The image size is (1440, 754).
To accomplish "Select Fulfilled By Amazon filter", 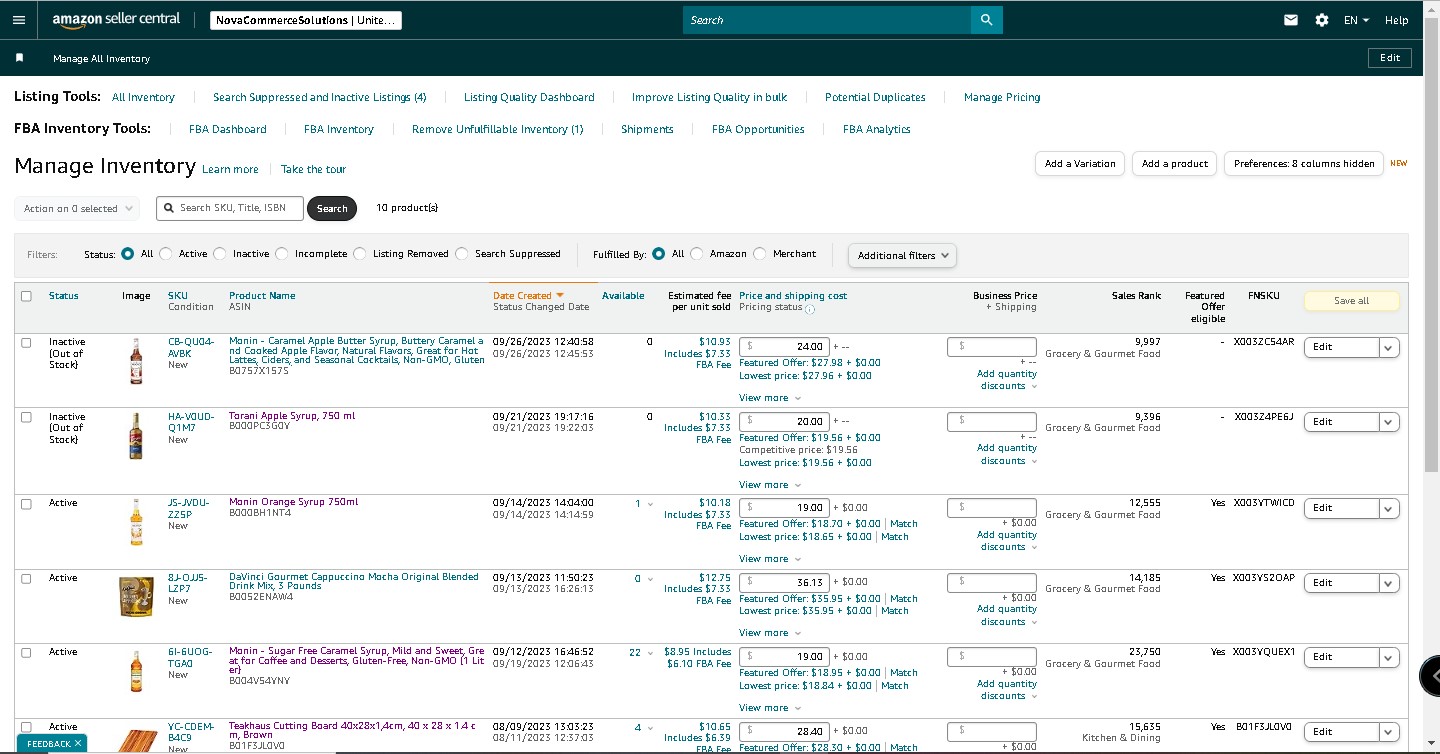I will point(697,254).
